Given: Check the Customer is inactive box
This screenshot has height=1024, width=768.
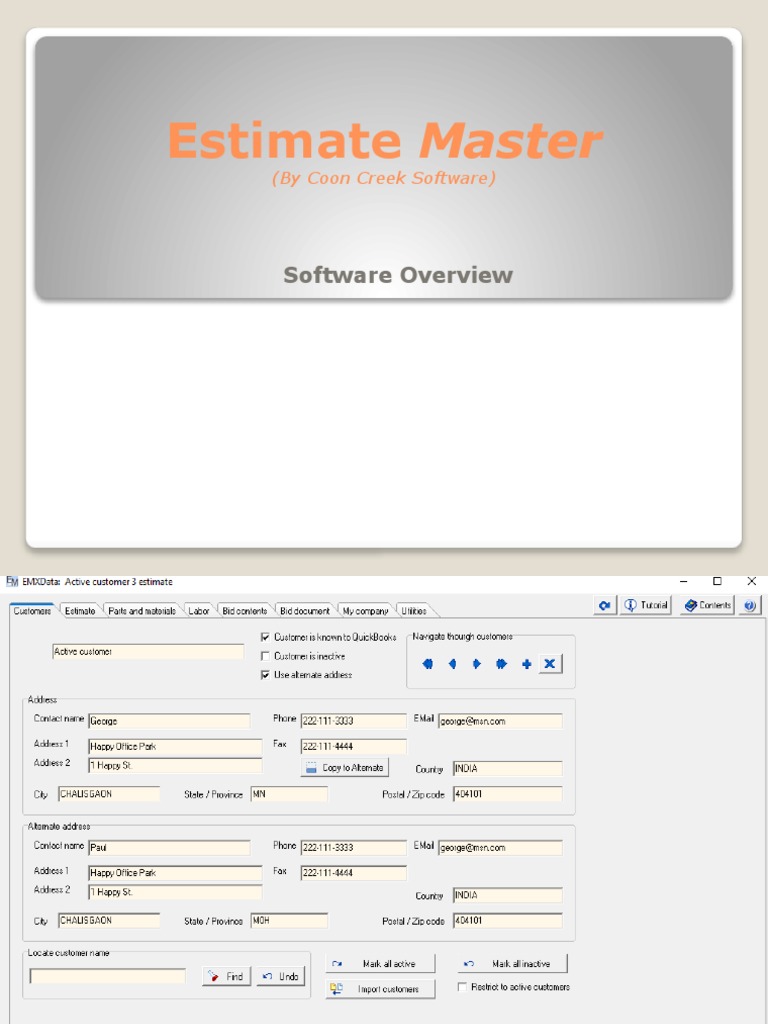Looking at the screenshot, I should click(x=265, y=656).
